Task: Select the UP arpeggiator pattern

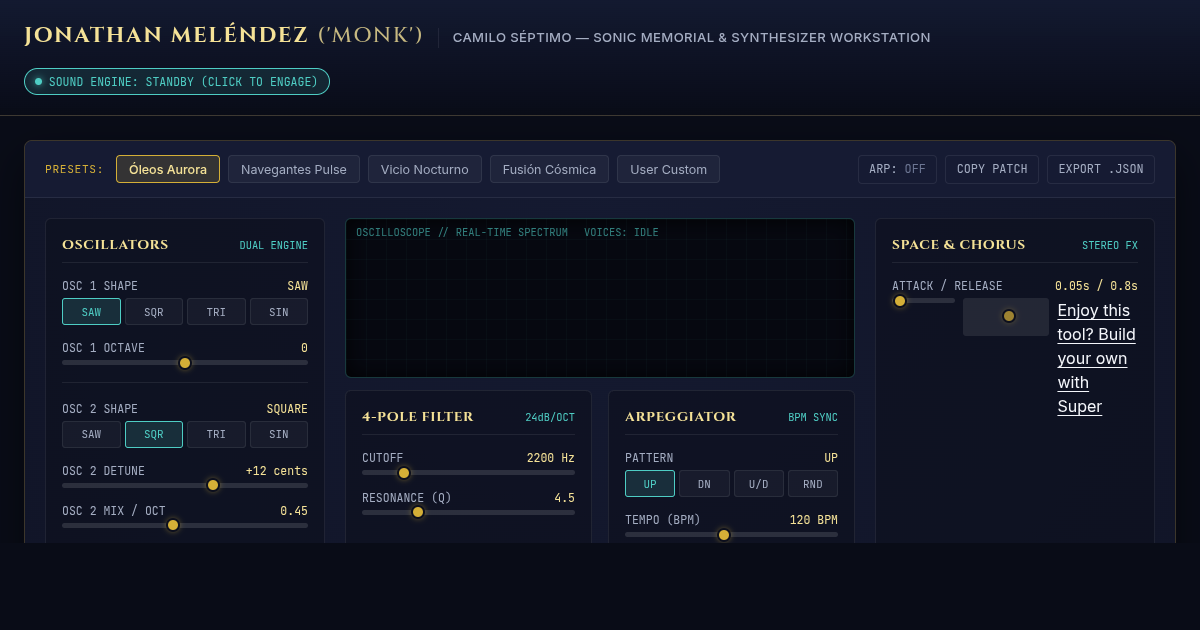Action: [x=650, y=484]
